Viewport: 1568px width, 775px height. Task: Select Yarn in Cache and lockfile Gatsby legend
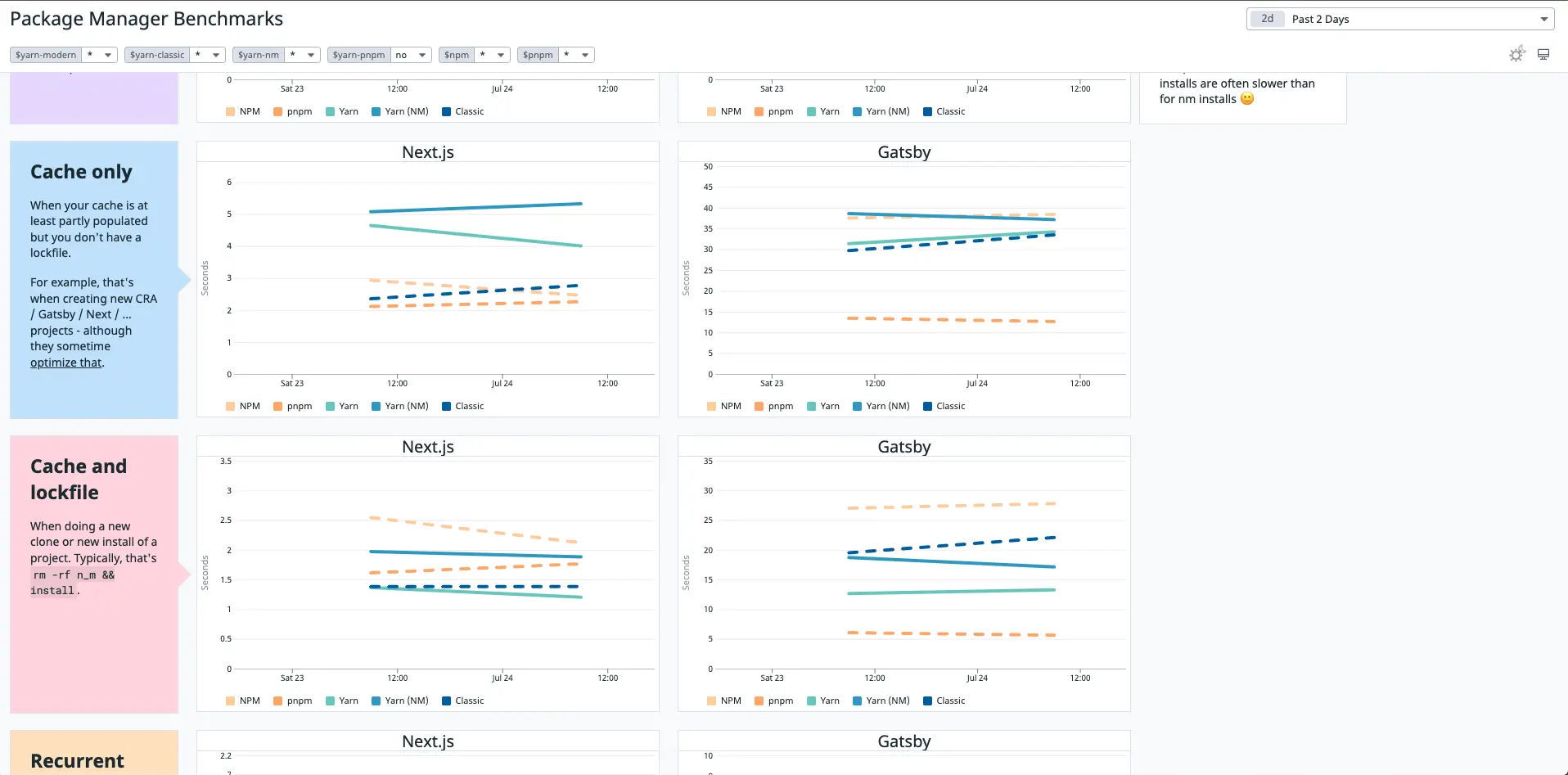click(x=823, y=701)
